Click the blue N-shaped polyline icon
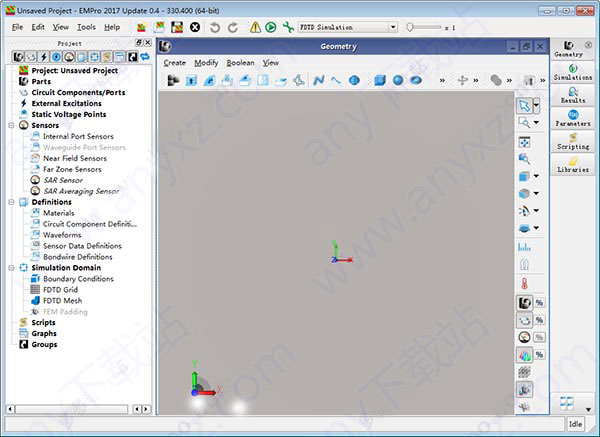600x437 pixels. [318, 80]
